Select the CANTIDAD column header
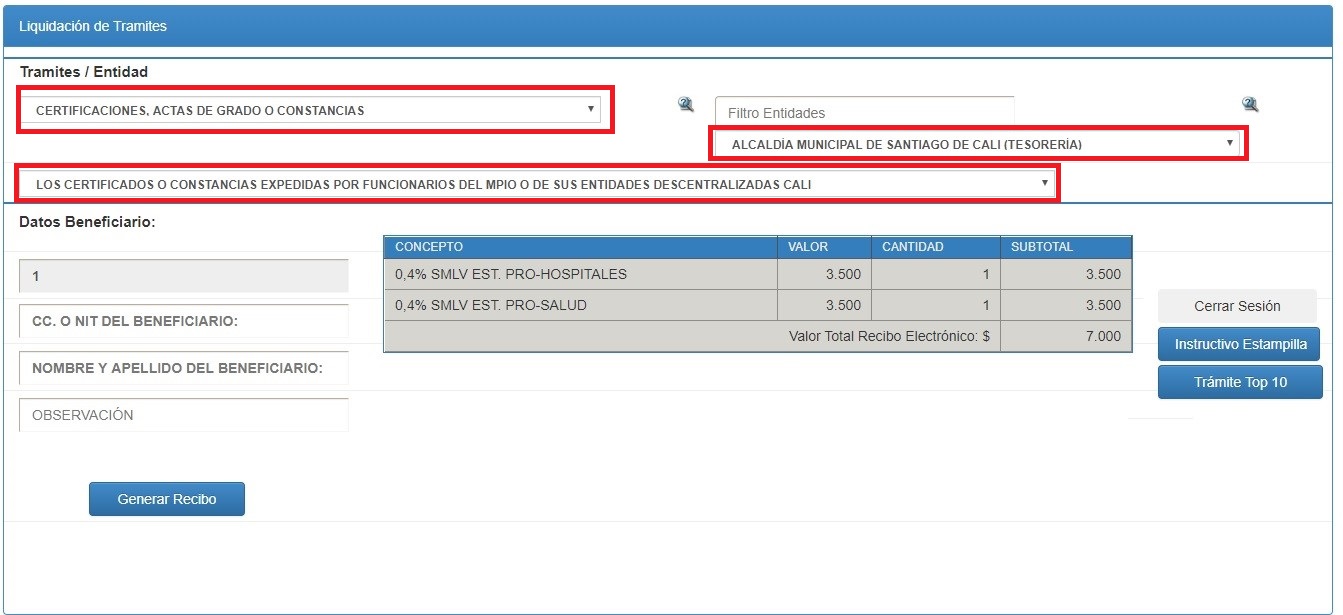Viewport: 1343px width, 615px height. point(935,247)
